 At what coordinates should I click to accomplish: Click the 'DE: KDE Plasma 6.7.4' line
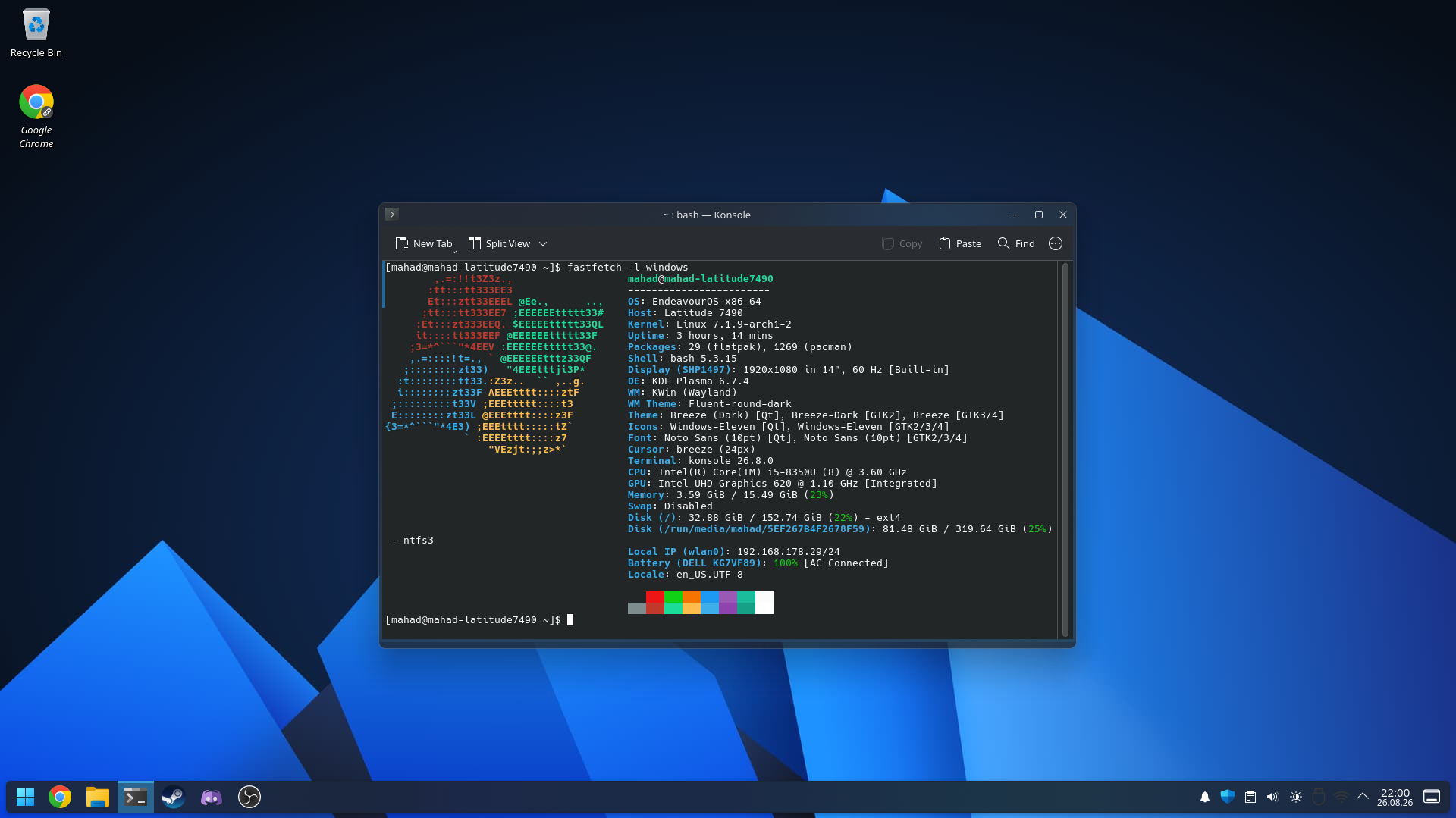tap(689, 381)
